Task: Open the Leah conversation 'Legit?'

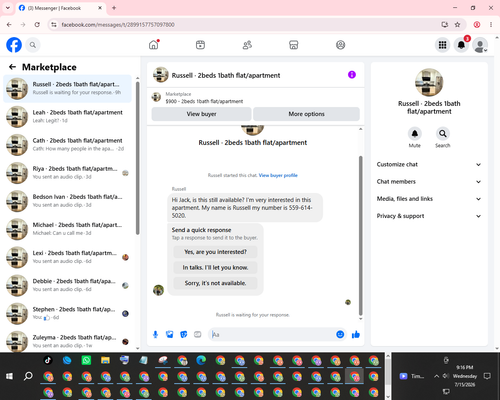Action: pos(67,117)
